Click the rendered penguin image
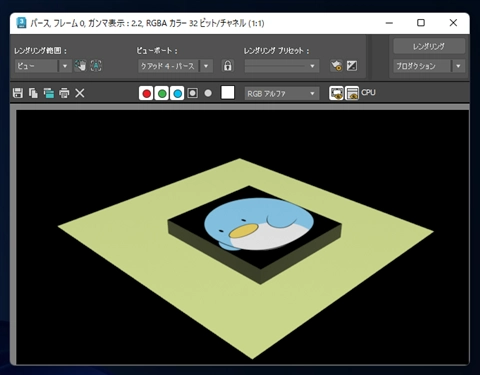The height and width of the screenshot is (375, 480). click(259, 224)
